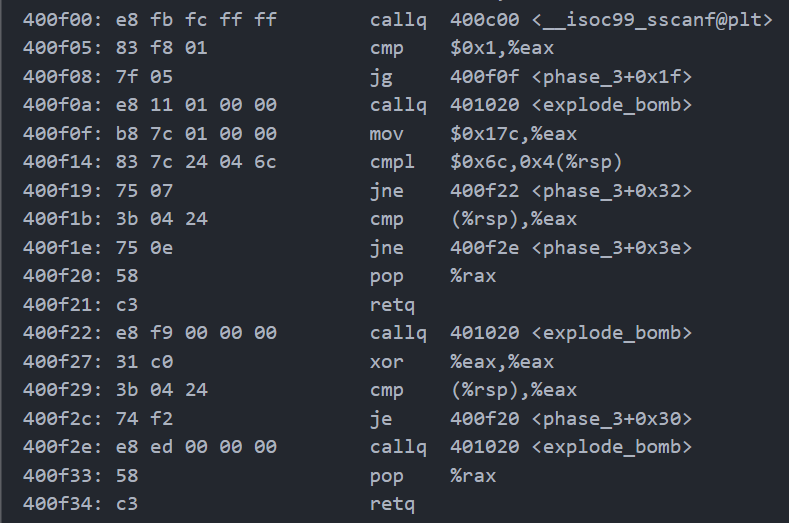The height and width of the screenshot is (523, 789).
Task: Click the mov instruction mnemonic
Action: 385,133
